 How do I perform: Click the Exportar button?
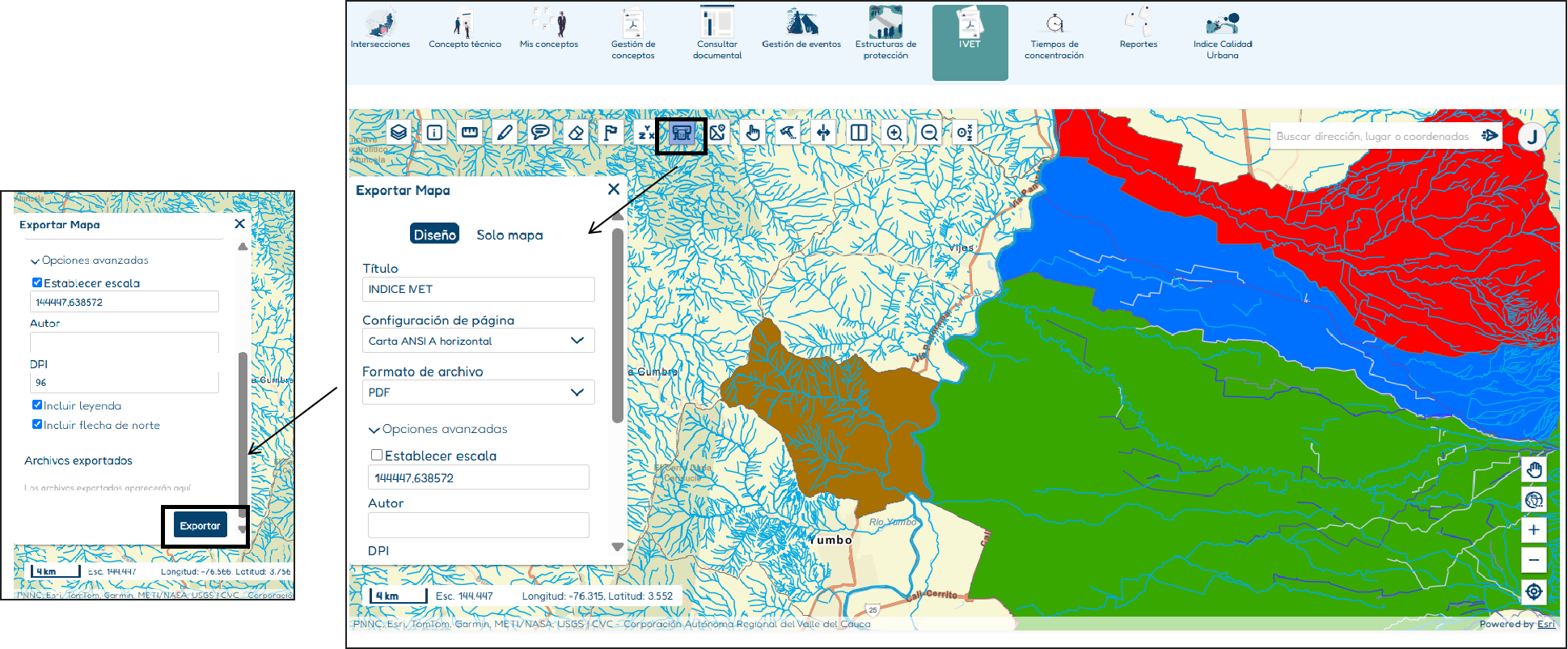point(201,525)
